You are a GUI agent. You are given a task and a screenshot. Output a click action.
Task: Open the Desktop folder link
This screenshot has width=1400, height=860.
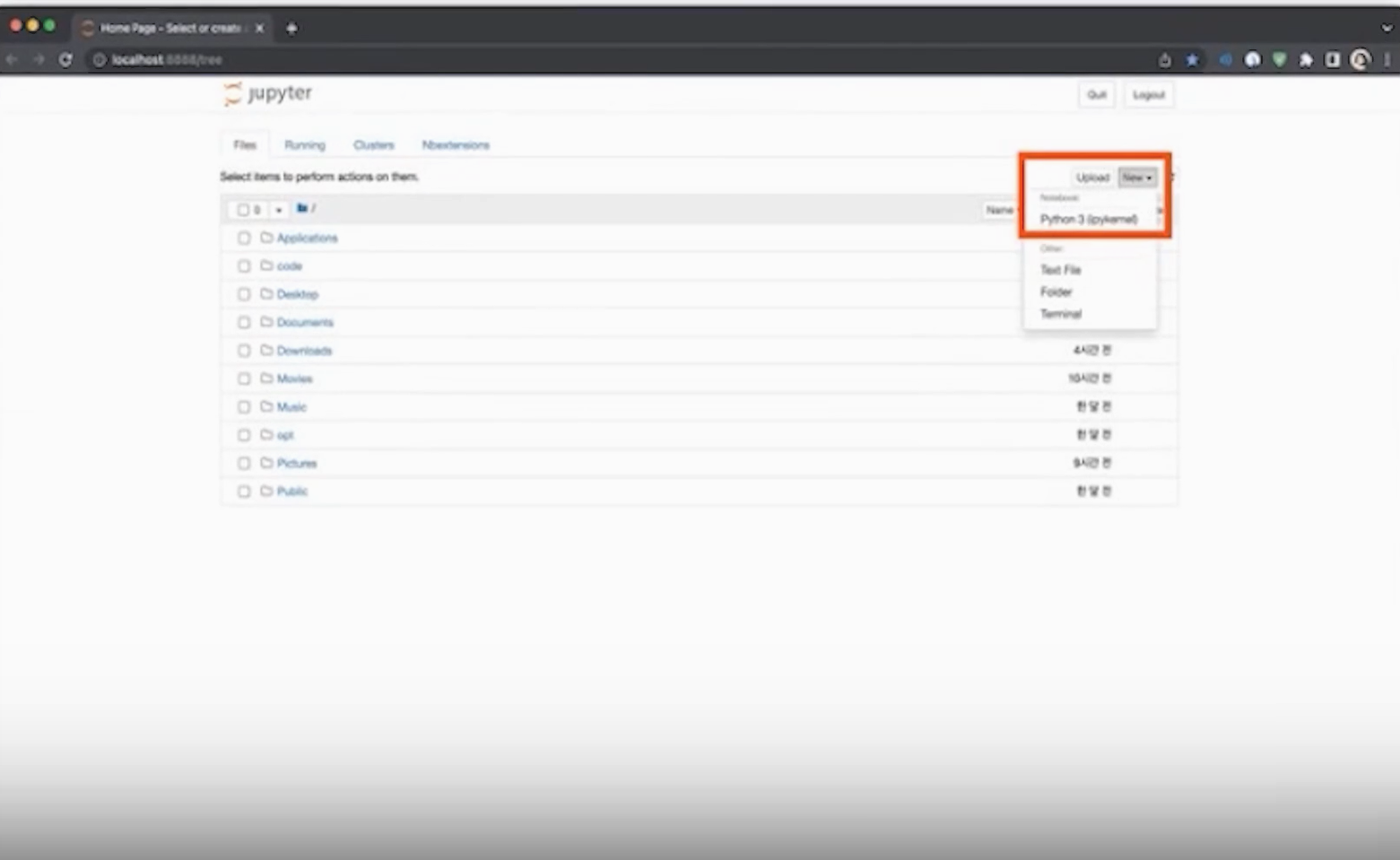[298, 294]
